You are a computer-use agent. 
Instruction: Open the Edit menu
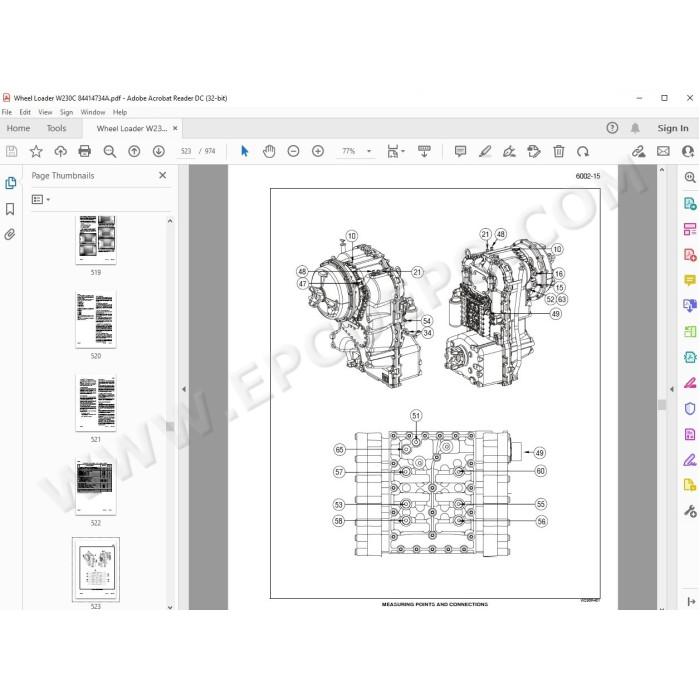tap(25, 112)
